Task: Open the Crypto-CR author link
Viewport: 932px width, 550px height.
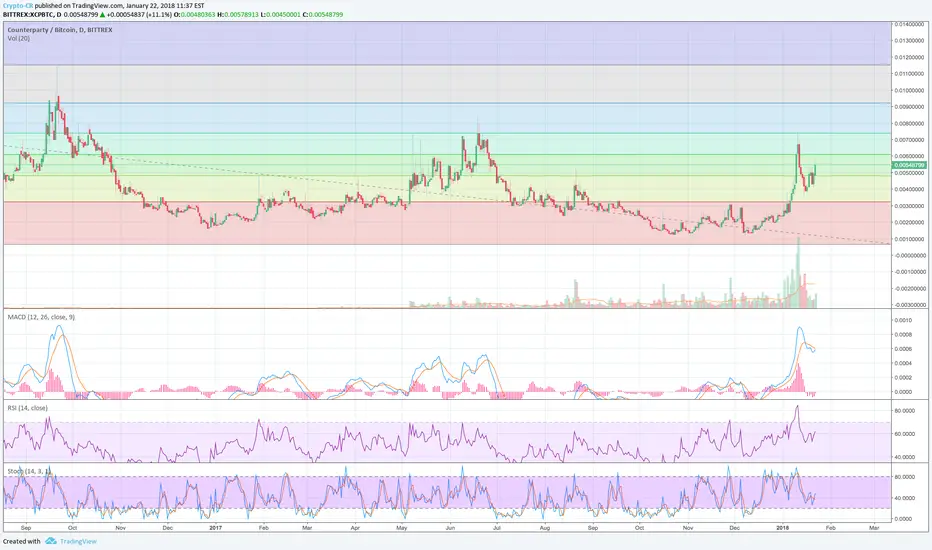Action: [x=17, y=5]
